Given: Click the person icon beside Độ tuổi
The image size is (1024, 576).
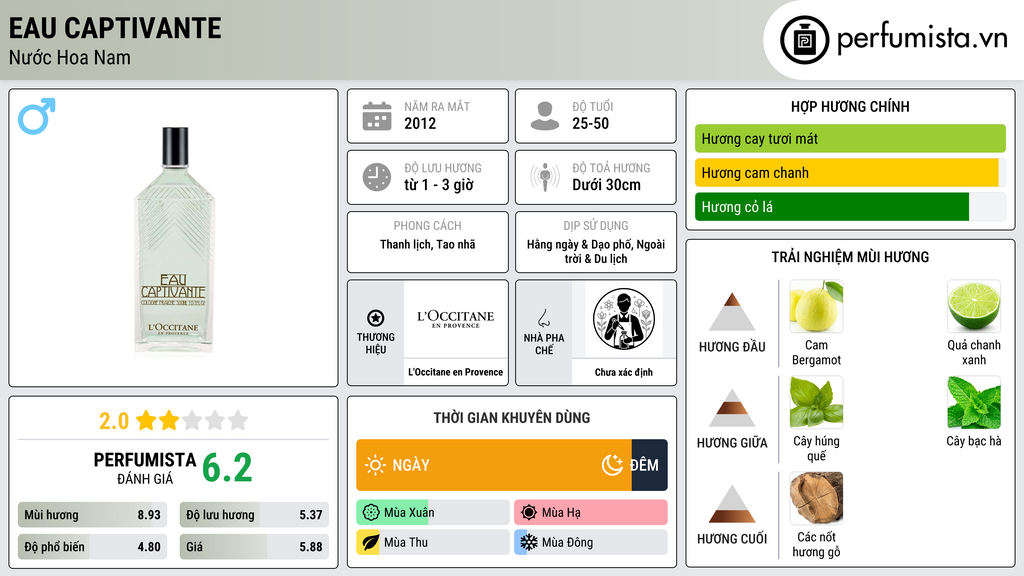Looking at the screenshot, I should pos(545,116).
